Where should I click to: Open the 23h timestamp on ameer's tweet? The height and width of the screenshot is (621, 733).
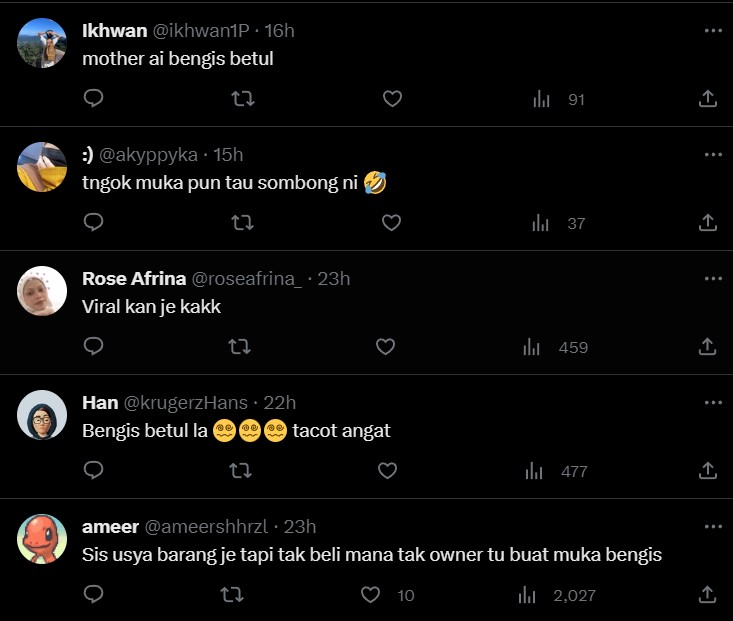300,526
